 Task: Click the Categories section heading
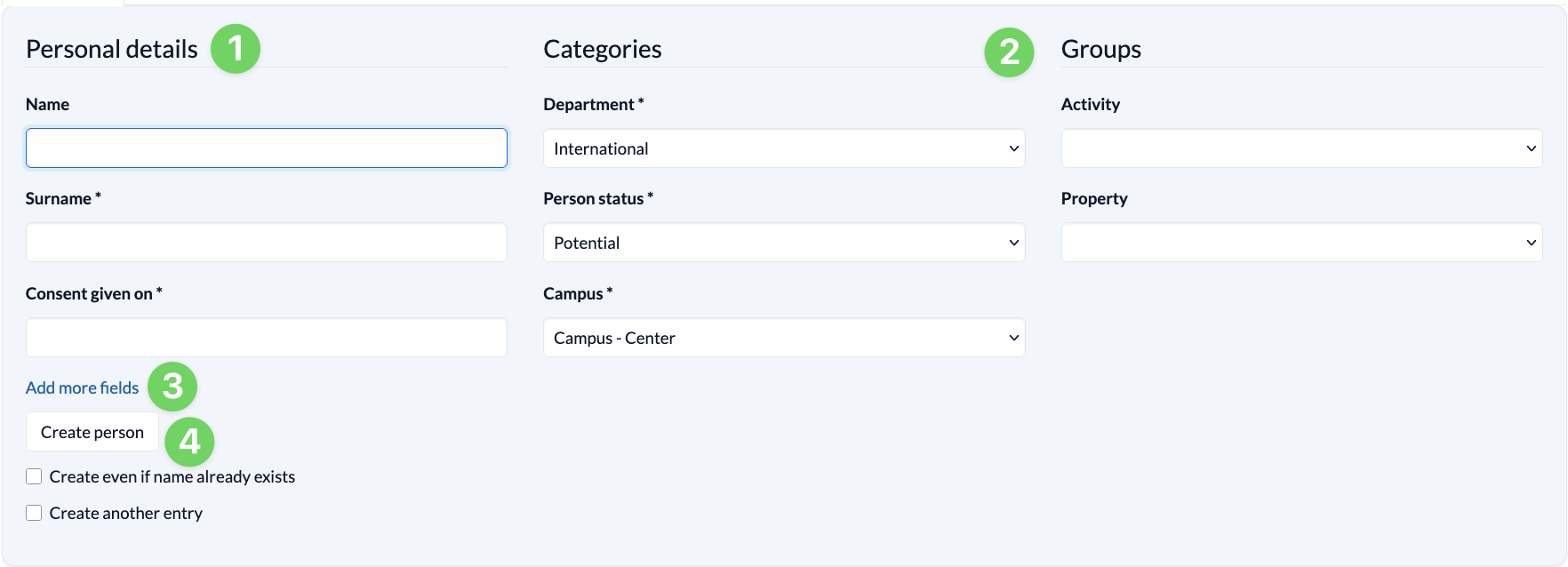tap(603, 49)
